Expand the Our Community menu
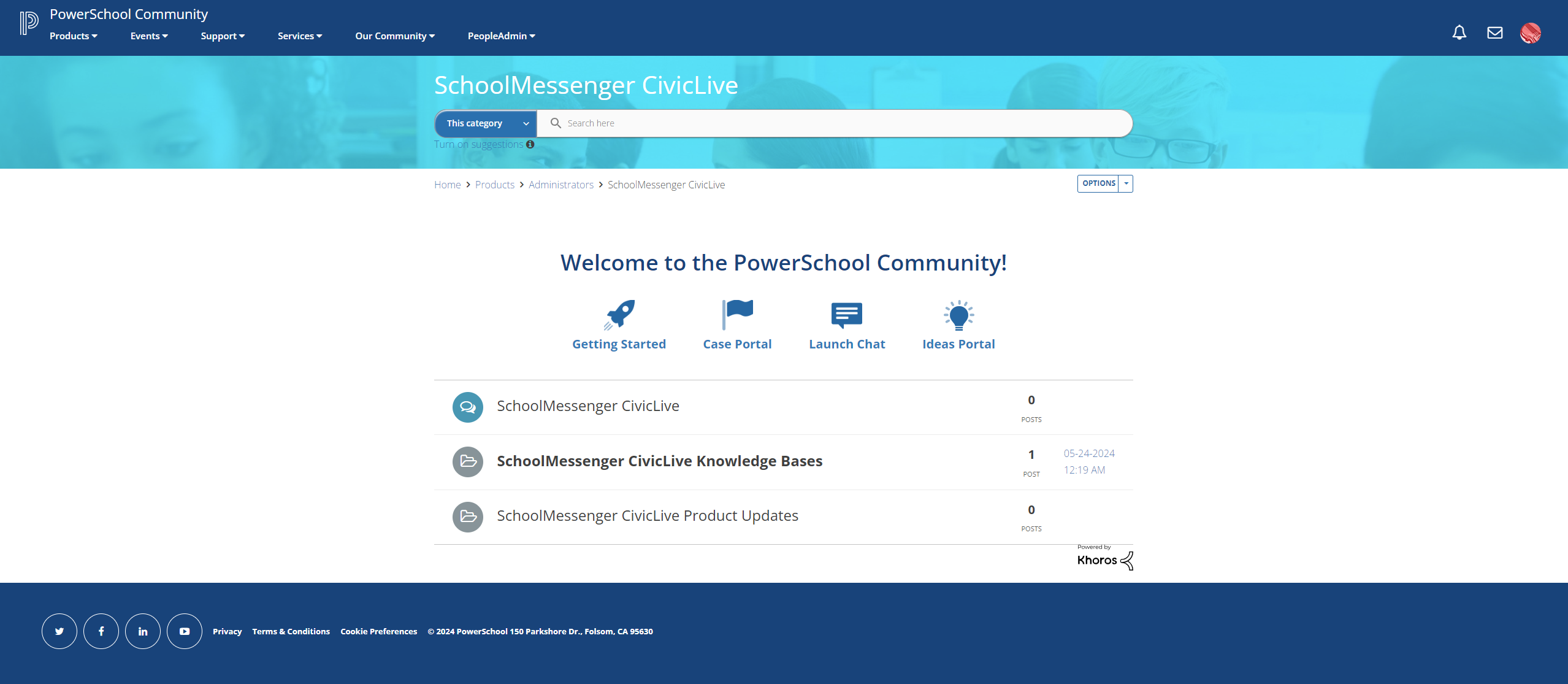Viewport: 1568px width, 684px height. tap(394, 36)
